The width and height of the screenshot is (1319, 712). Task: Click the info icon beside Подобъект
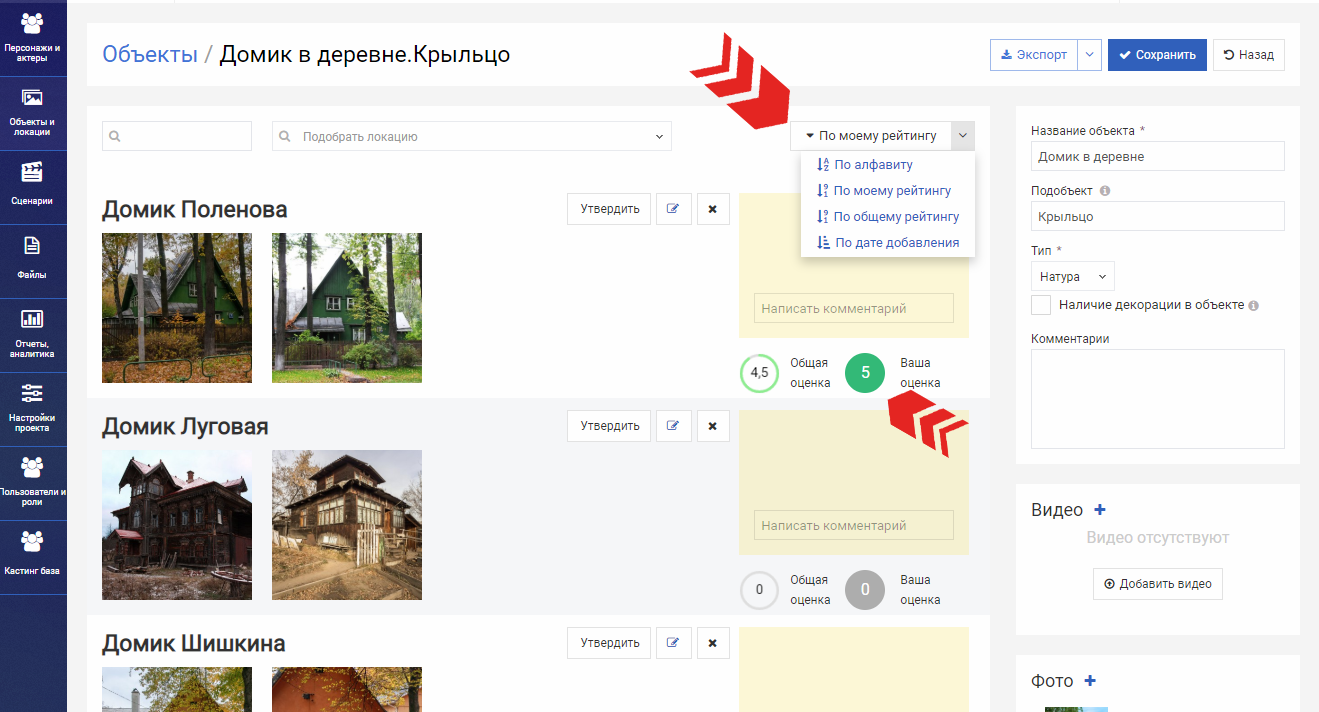1104,190
